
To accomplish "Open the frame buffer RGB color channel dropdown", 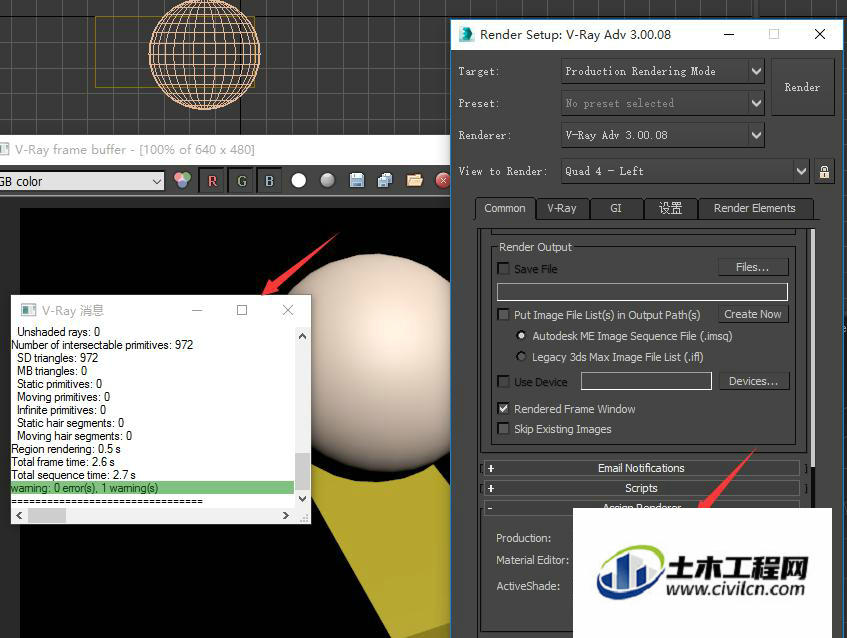I will [x=82, y=182].
